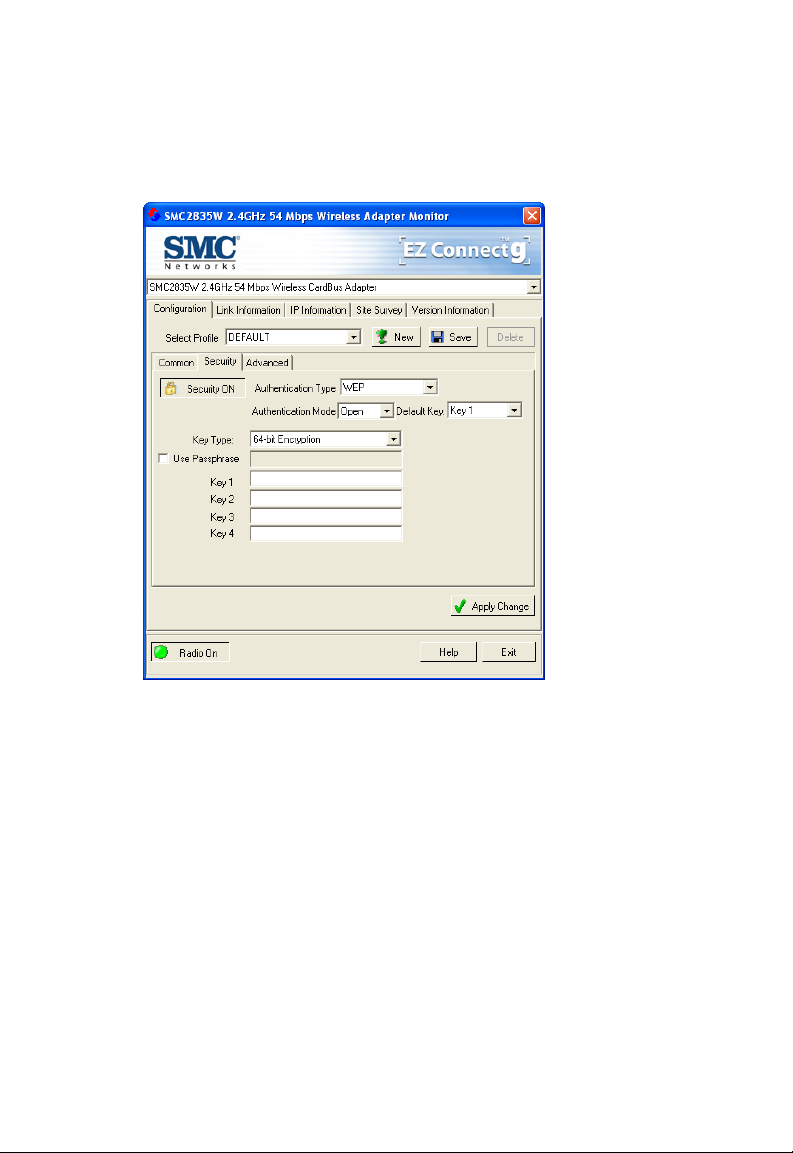Switch to the Configuration tab
This screenshot has height=1153, width=793.
pyautogui.click(x=179, y=309)
